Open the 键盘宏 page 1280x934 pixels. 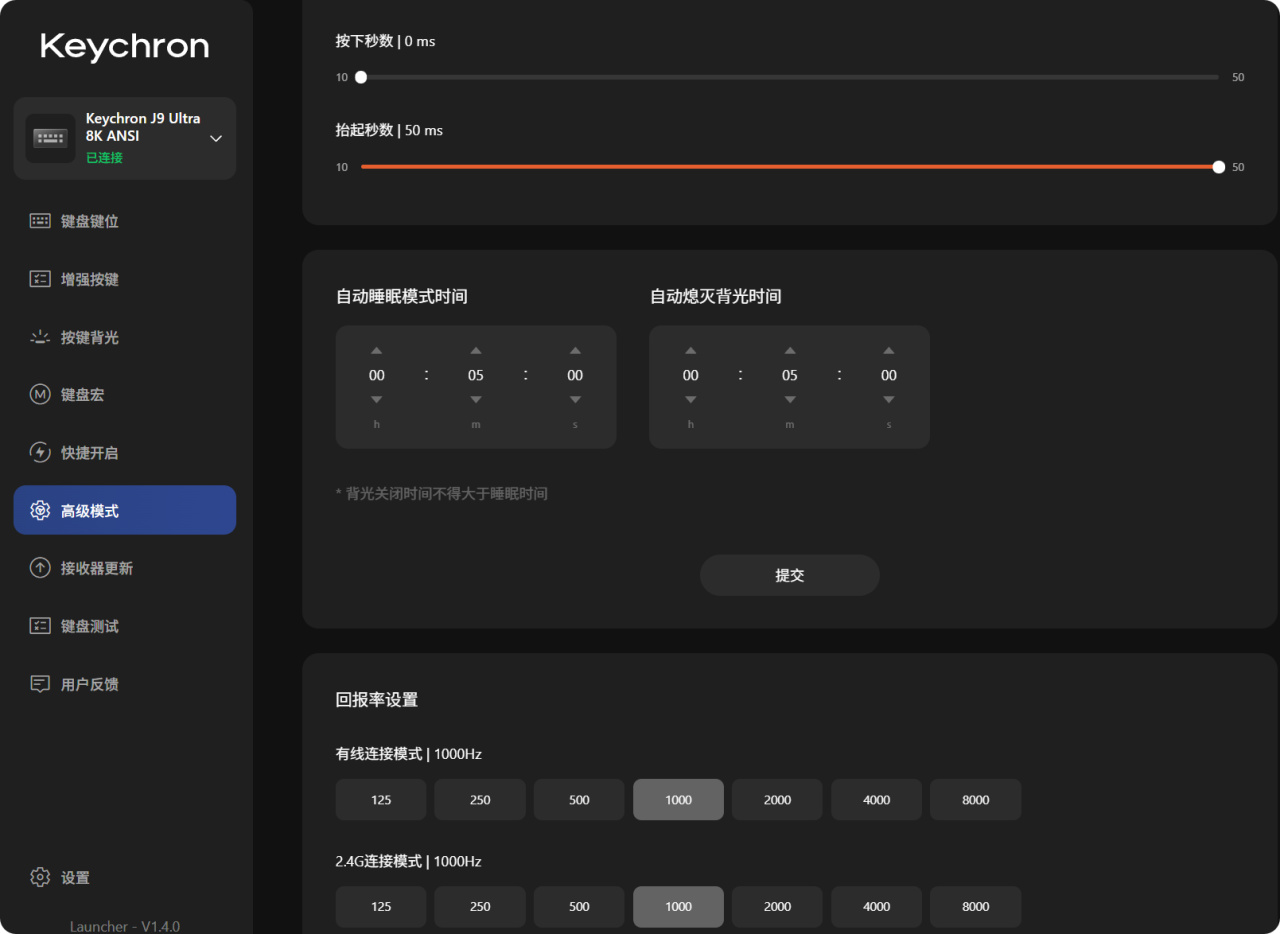coord(125,395)
